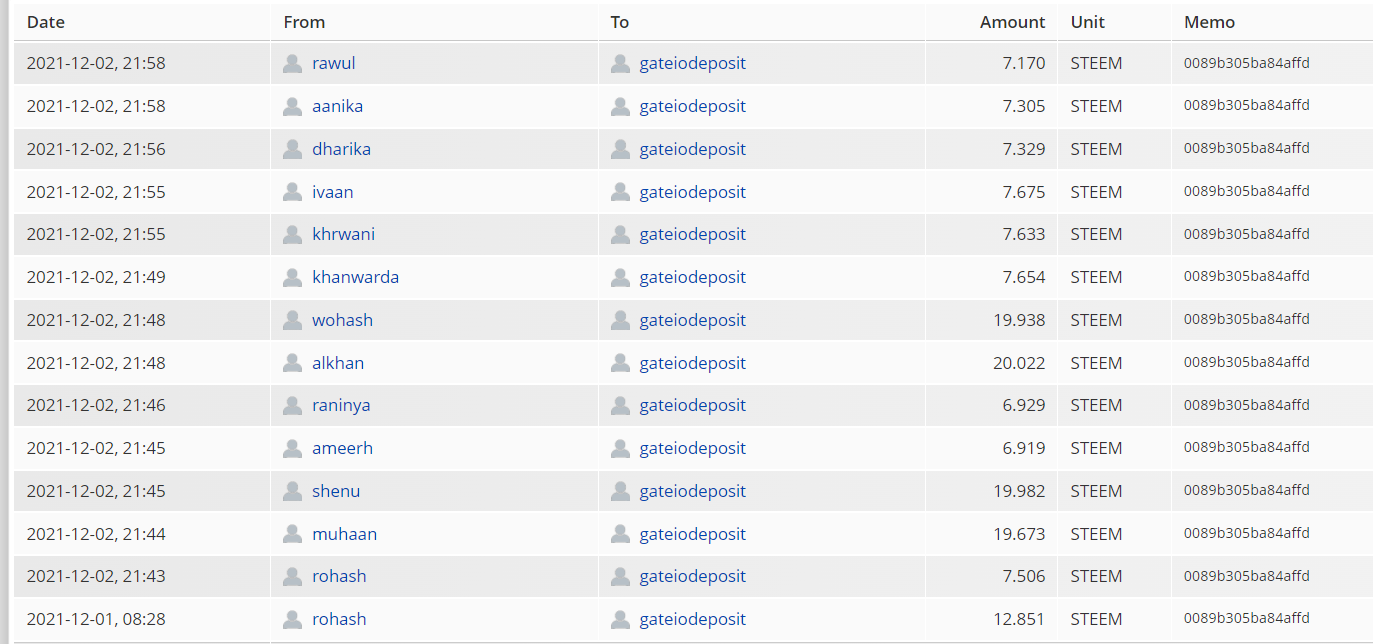This screenshot has height=644, width=1373.
Task: Click the avatar icon beside rawul
Action: (x=292, y=64)
